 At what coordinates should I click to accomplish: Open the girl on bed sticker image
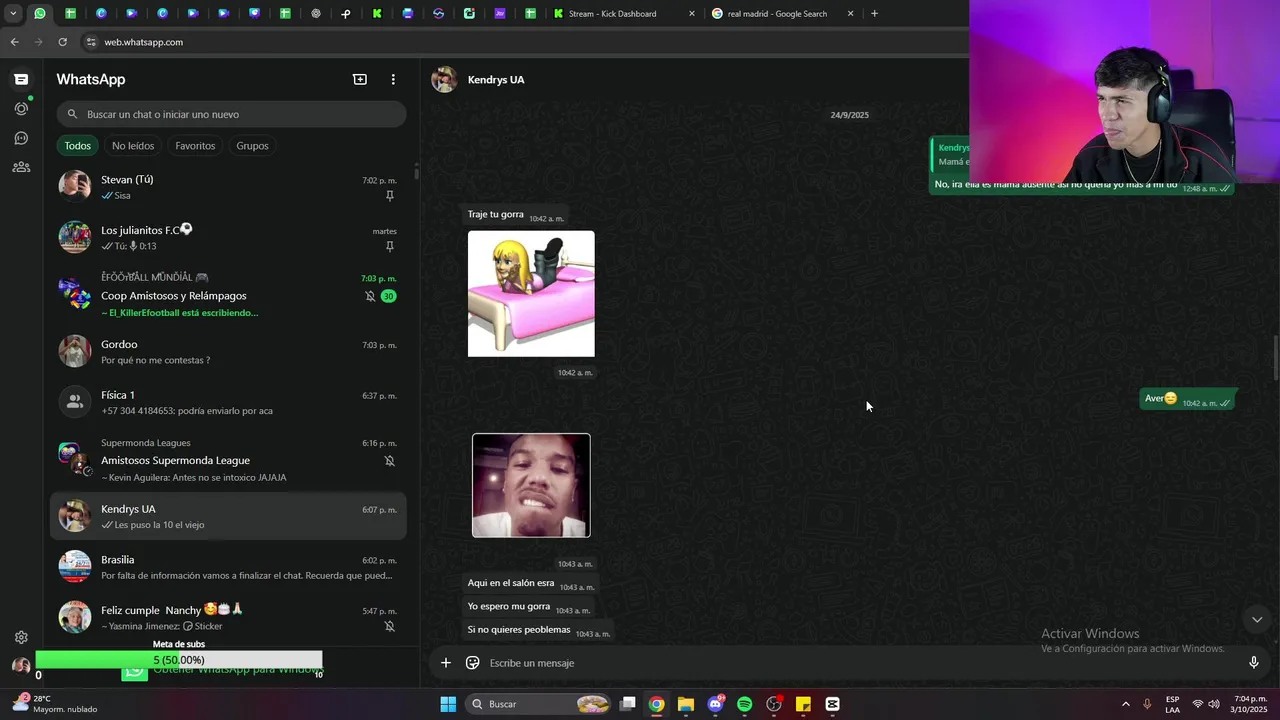531,294
